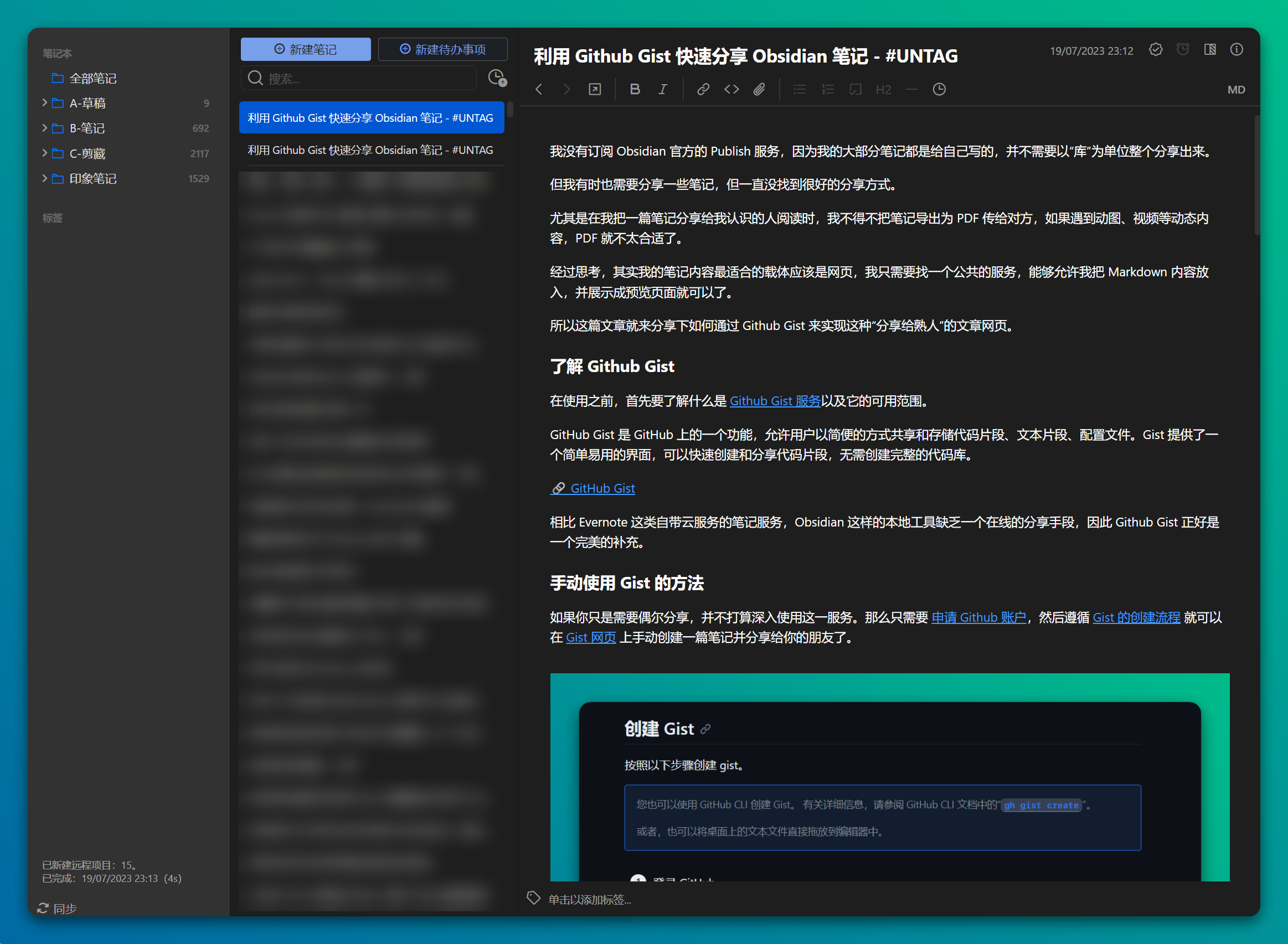This screenshot has height=944, width=1288.
Task: Insert a checkbox list
Action: coord(855,89)
